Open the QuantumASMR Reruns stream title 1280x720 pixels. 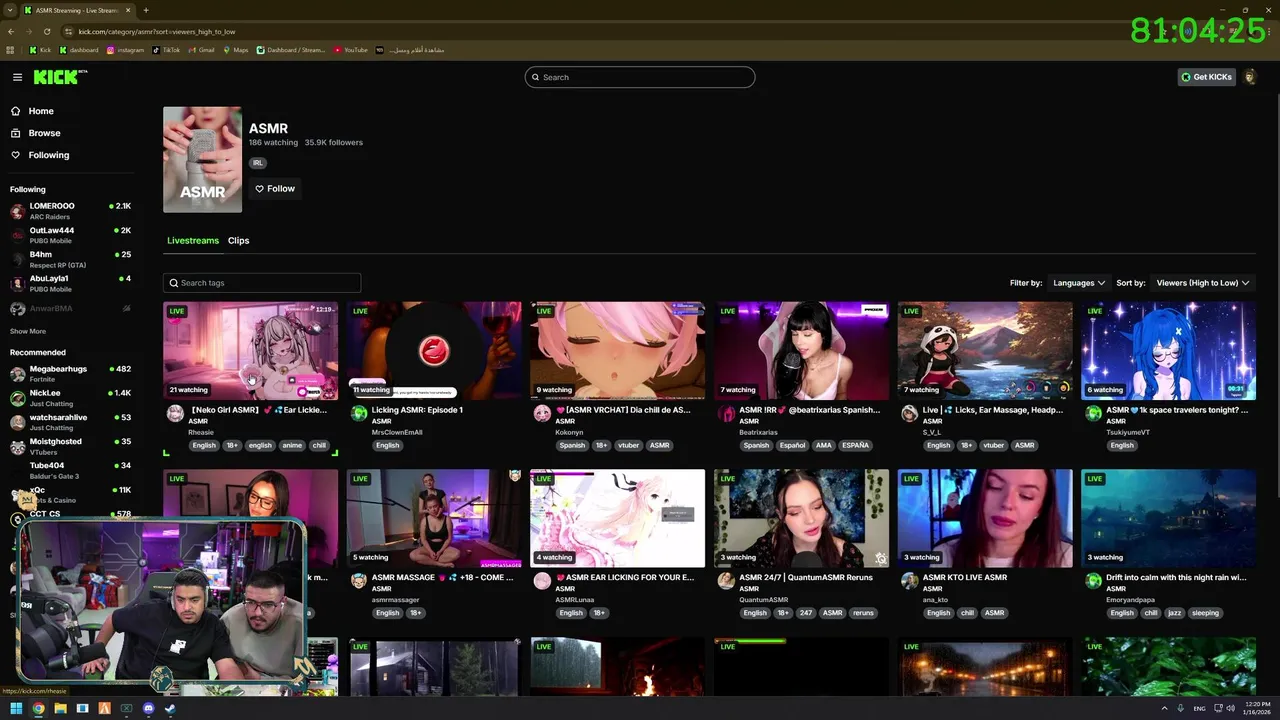(806, 577)
